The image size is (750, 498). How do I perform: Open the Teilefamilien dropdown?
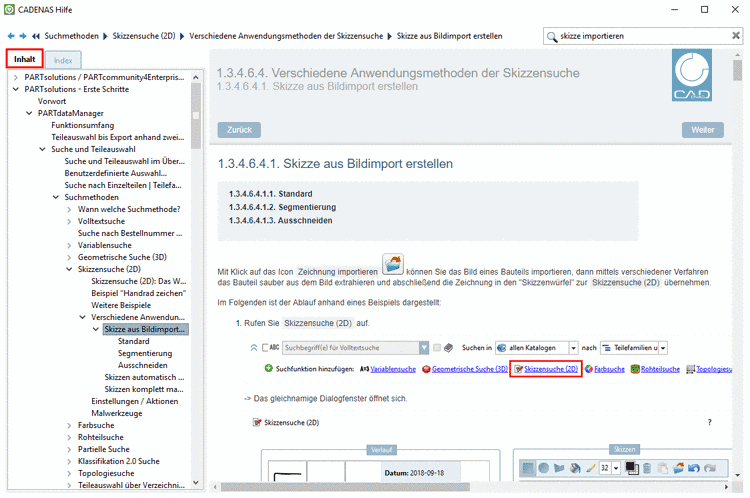663,348
